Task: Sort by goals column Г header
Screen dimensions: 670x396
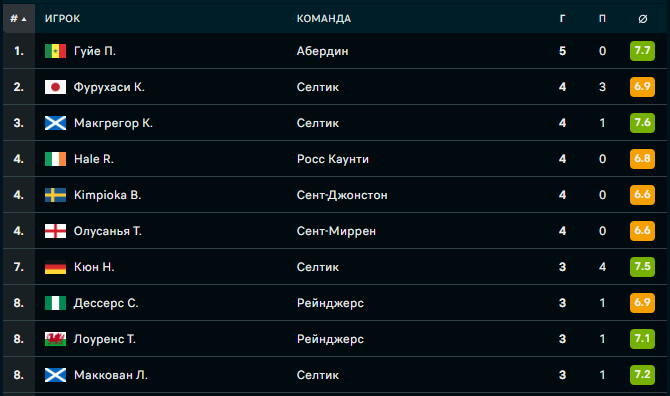Action: pos(562,18)
